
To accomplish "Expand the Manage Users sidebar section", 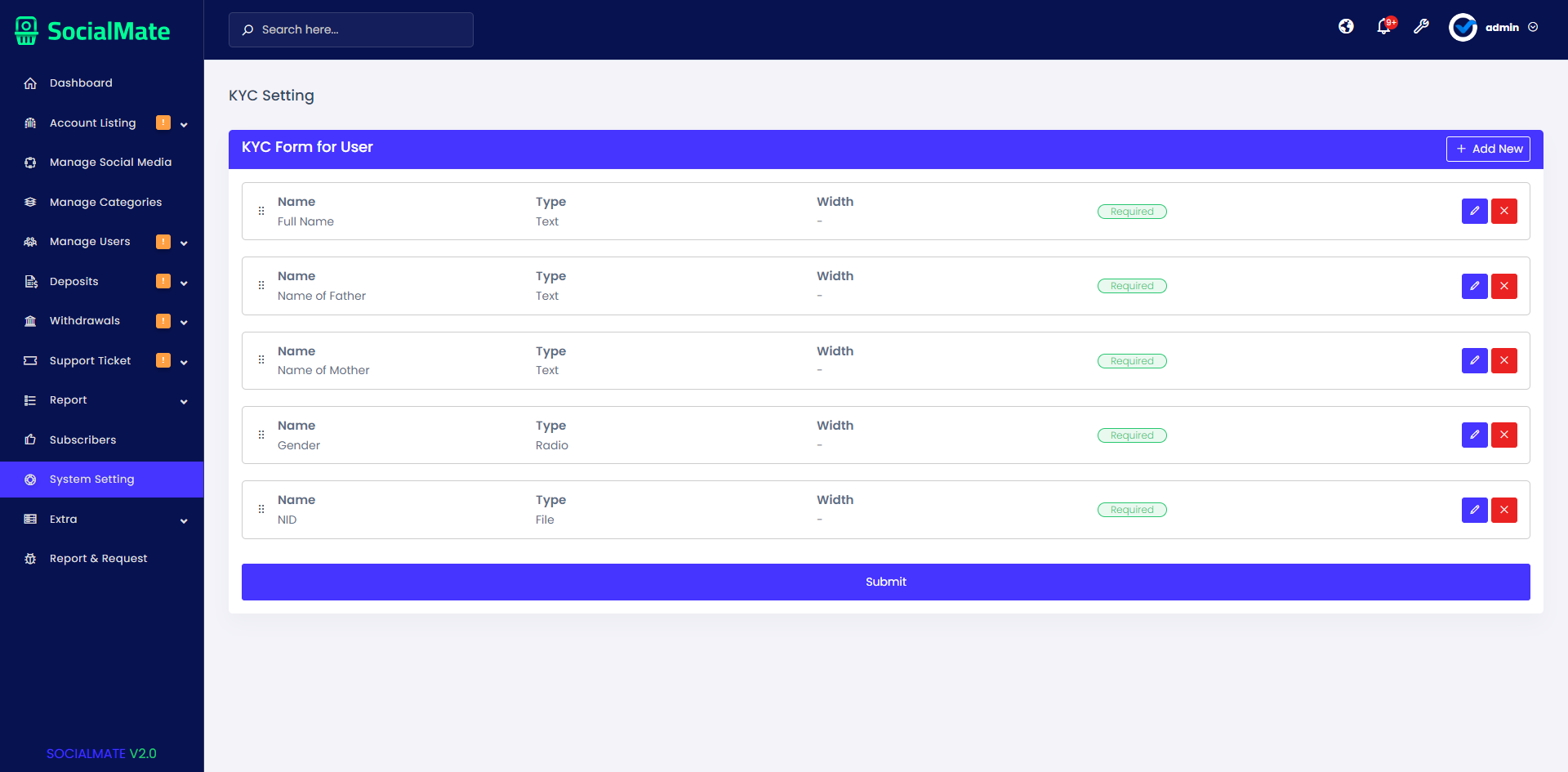I will click(184, 243).
